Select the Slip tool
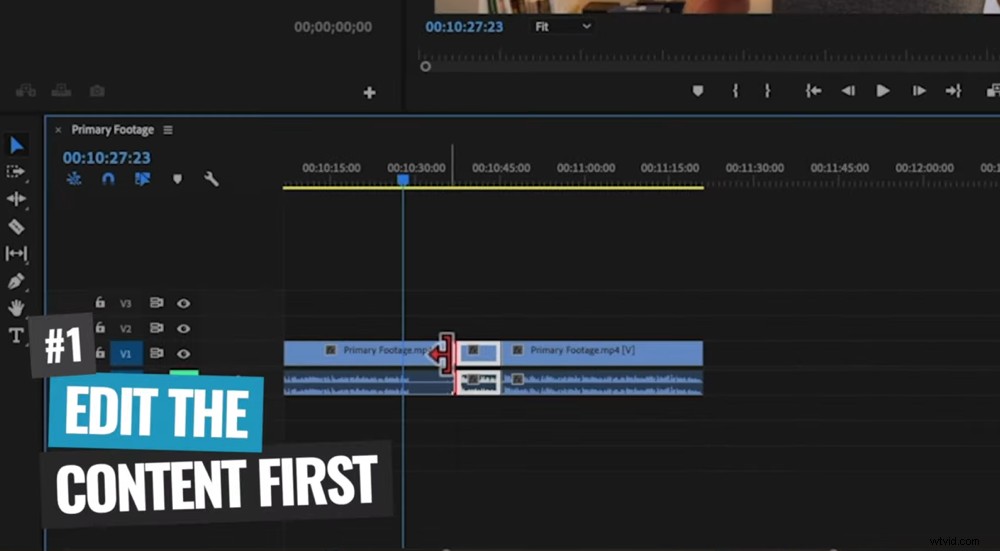Image resolution: width=1000 pixels, height=551 pixels. point(16,254)
